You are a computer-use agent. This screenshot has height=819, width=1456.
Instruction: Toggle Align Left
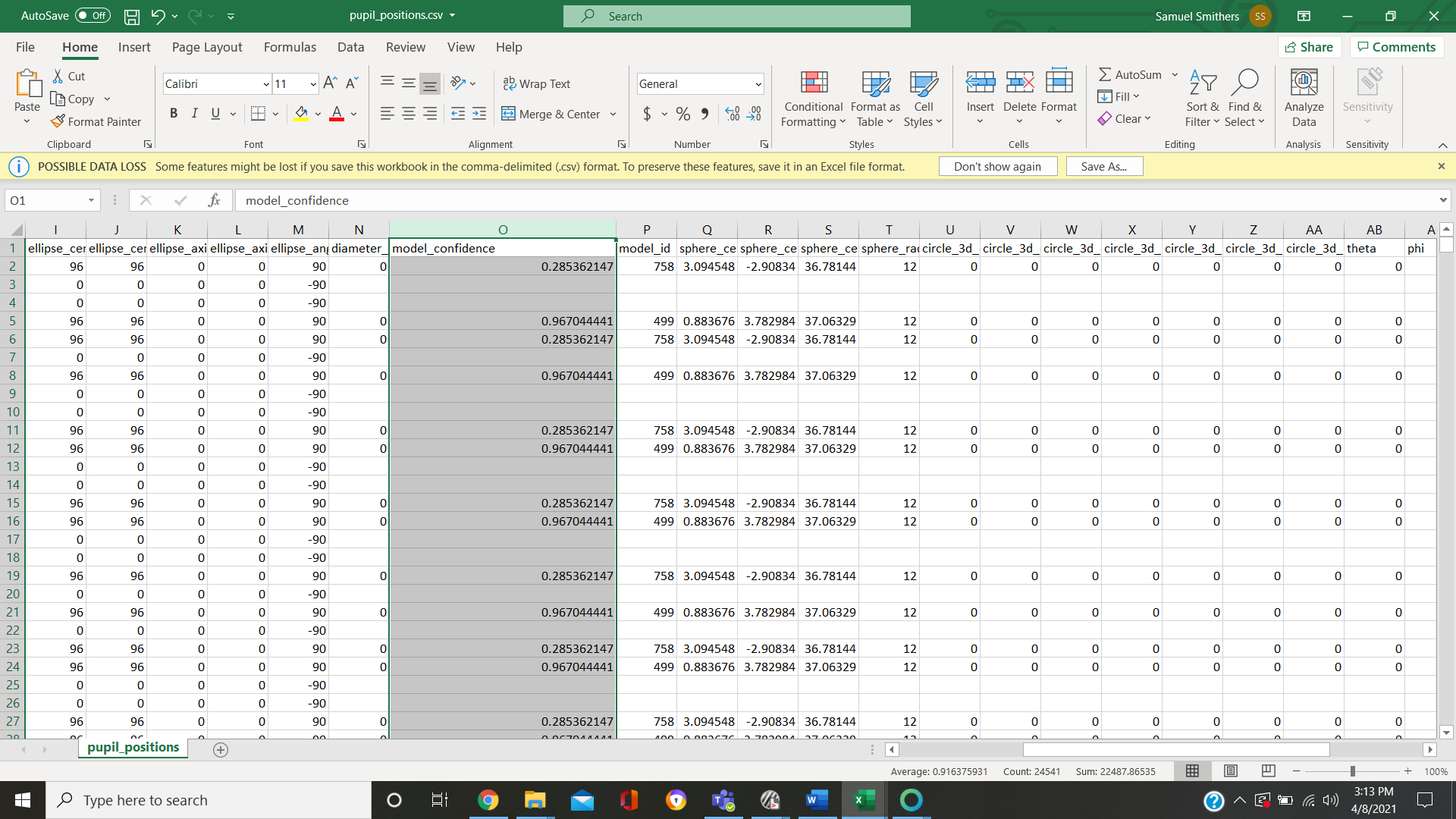(x=387, y=114)
